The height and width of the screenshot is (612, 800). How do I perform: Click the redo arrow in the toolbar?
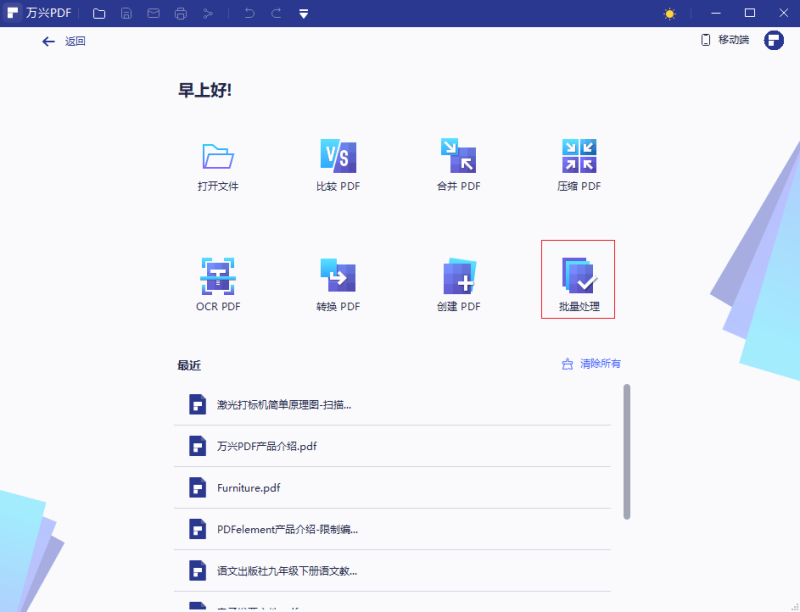click(x=276, y=13)
